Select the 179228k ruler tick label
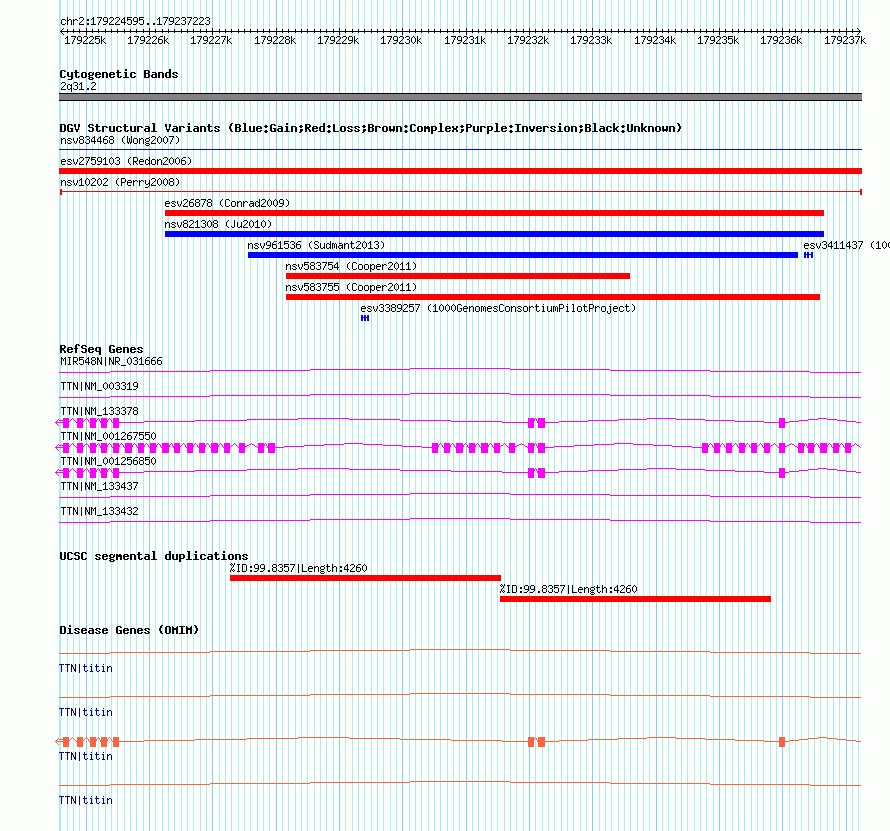 coord(275,40)
